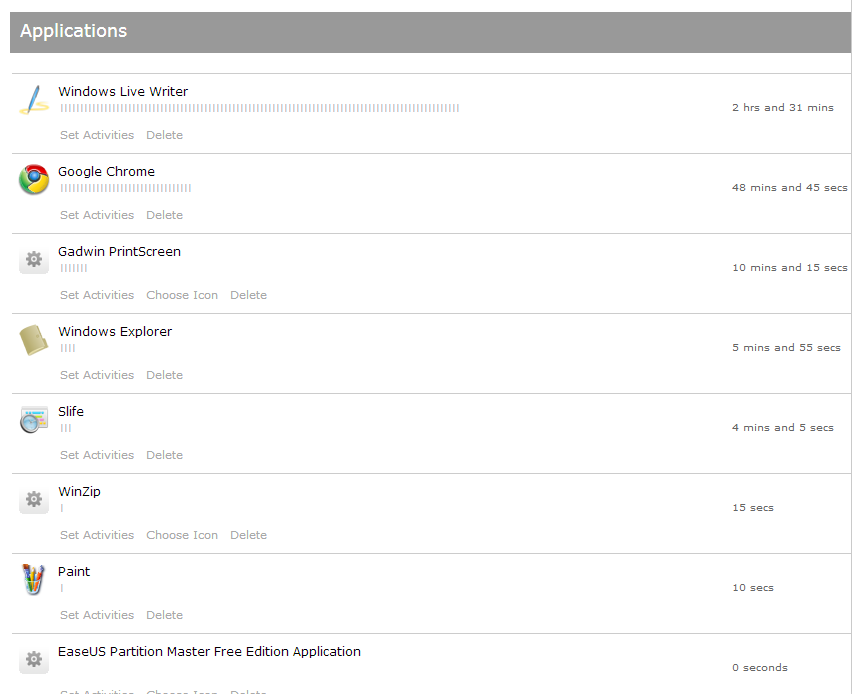Click the Google Chrome icon
Screen dimensions: 852x694
pyautogui.click(x=34, y=180)
